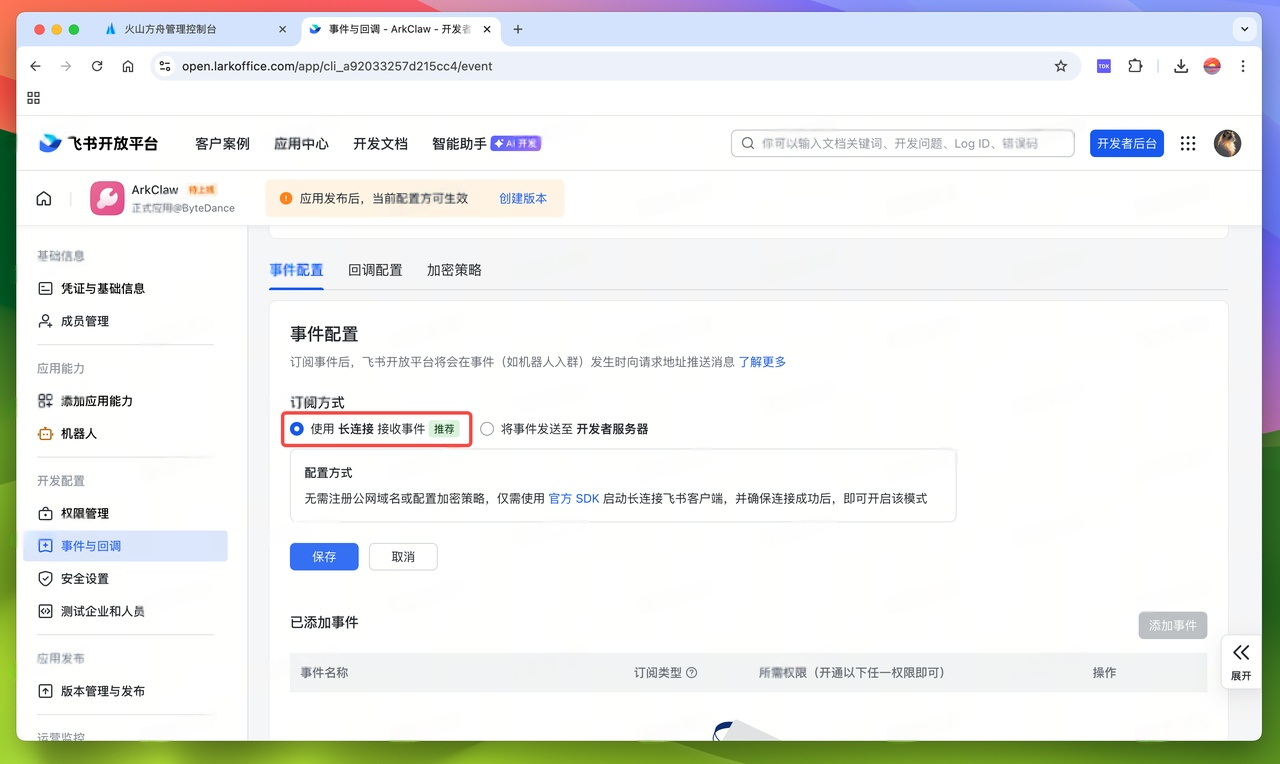Toggle the bookmark star in the address bar

coord(1060,65)
